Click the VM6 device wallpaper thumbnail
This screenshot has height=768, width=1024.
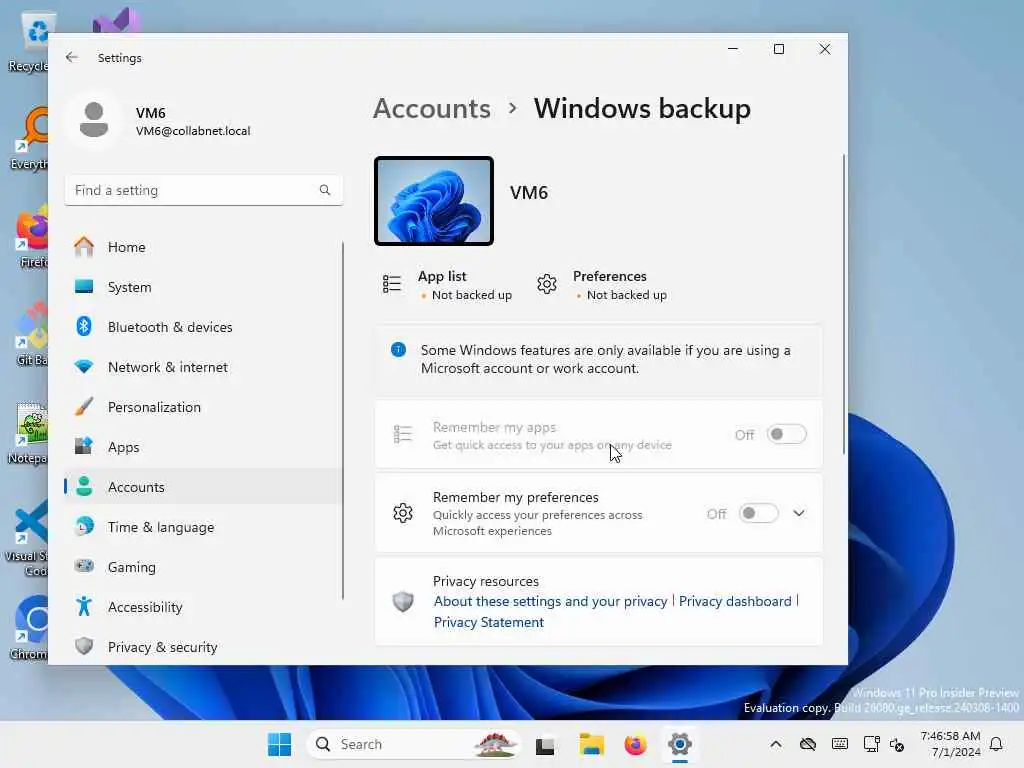(434, 201)
